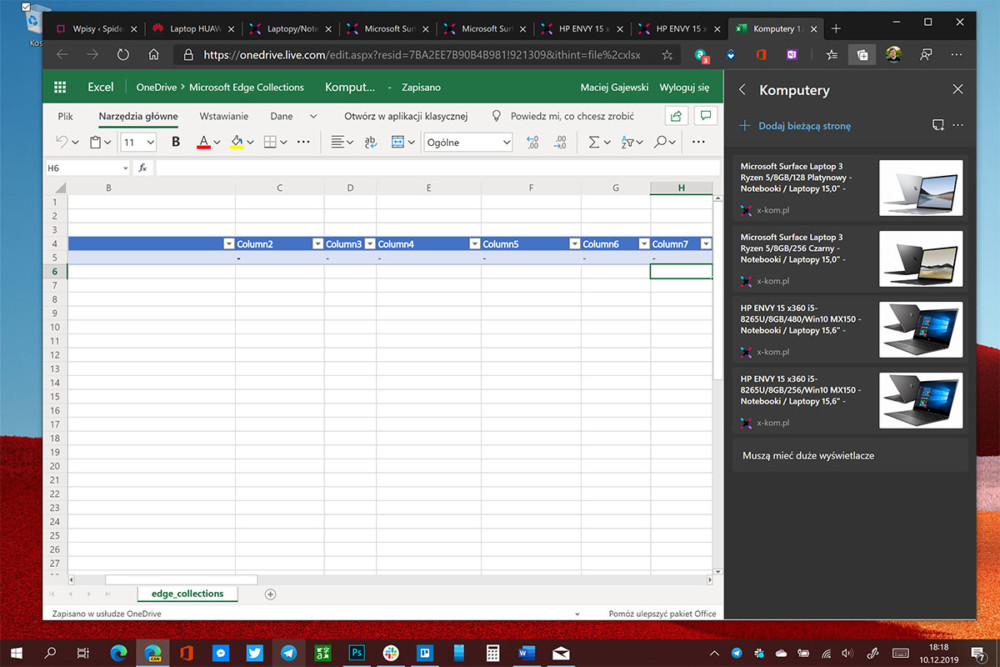The width and height of the screenshot is (1000, 667).
Task: Expand more ribbon tabs chevron after Dane
Action: 313,116
